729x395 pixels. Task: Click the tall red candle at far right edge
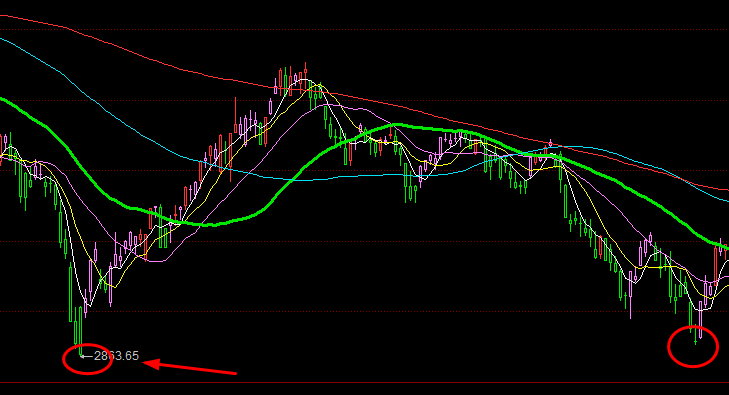[716, 265]
